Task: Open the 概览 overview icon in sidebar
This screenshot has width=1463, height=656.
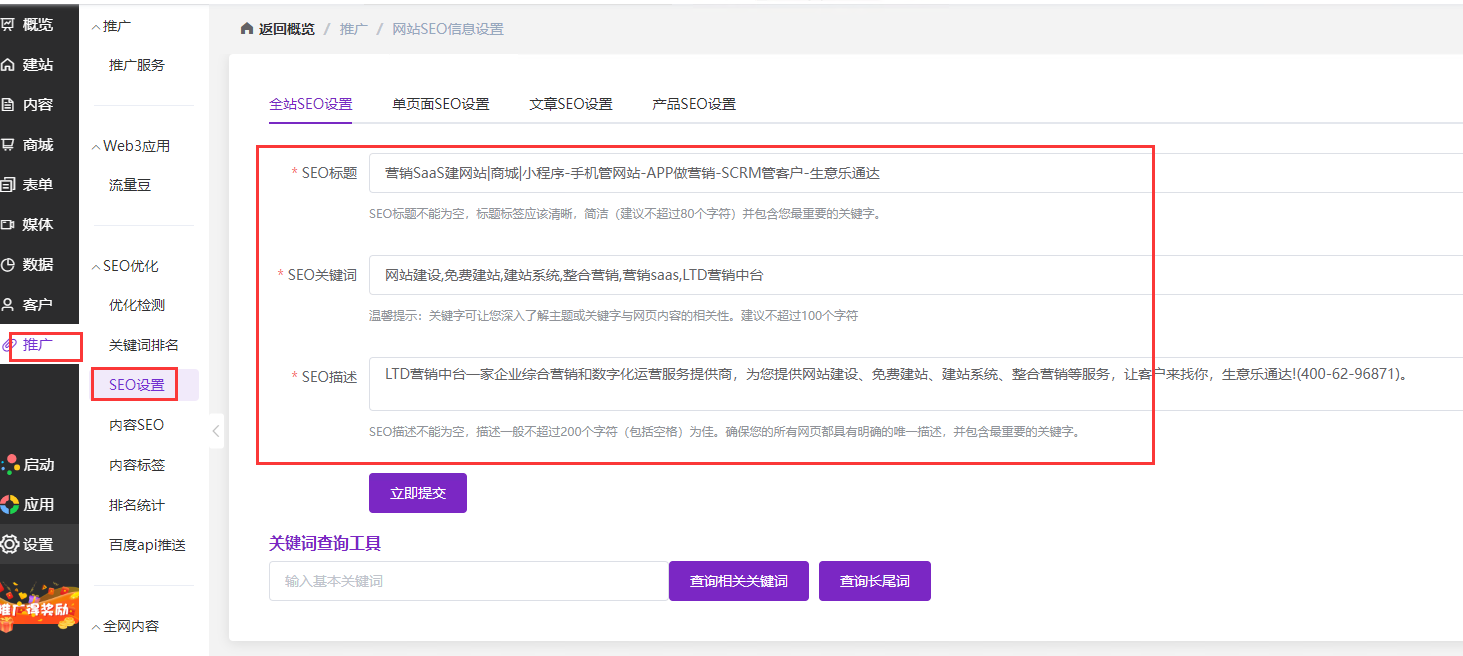Action: tap(9, 24)
